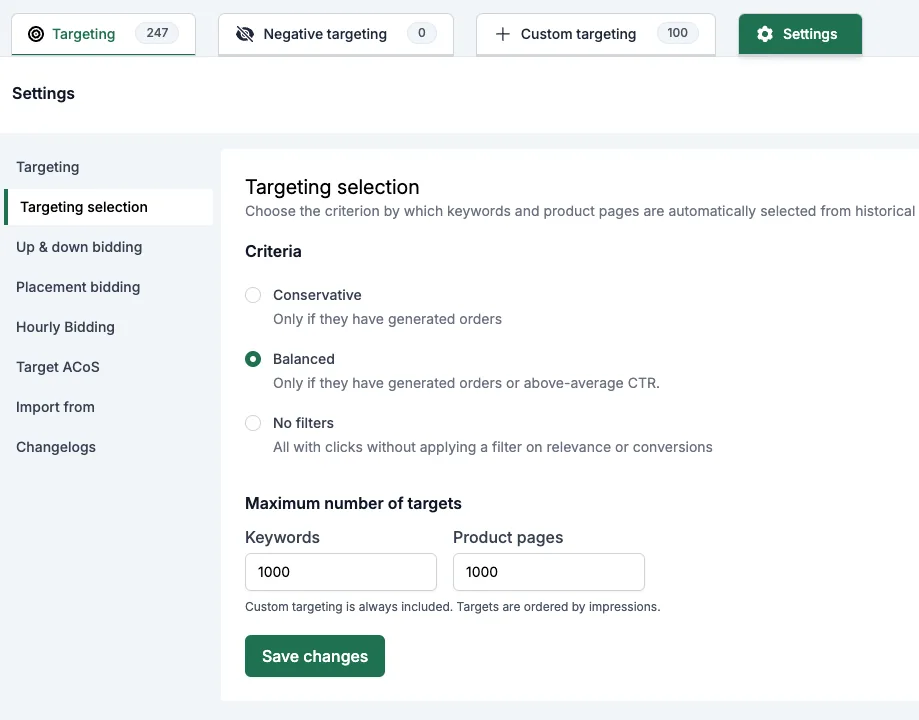Click the plus icon for Custom targeting
This screenshot has width=919, height=720.
pyautogui.click(x=502, y=34)
